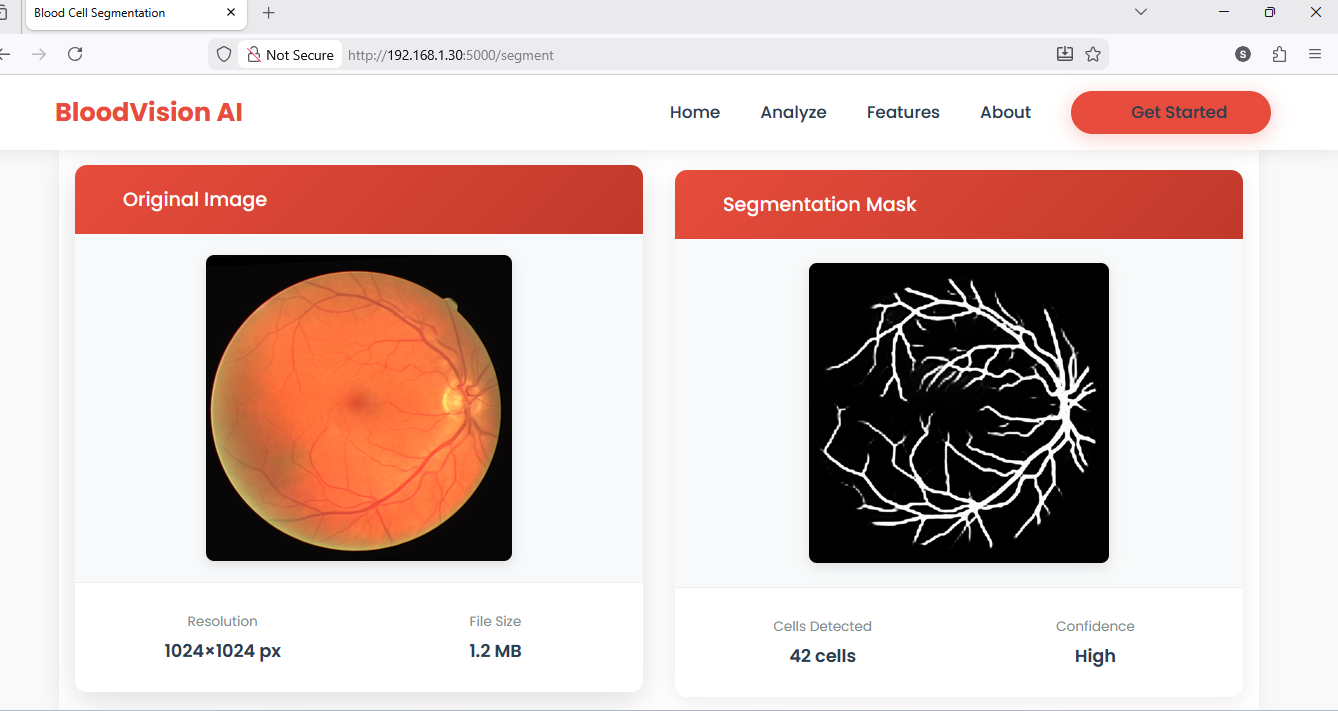Navigate to the About section
This screenshot has width=1338, height=711.
[1005, 112]
